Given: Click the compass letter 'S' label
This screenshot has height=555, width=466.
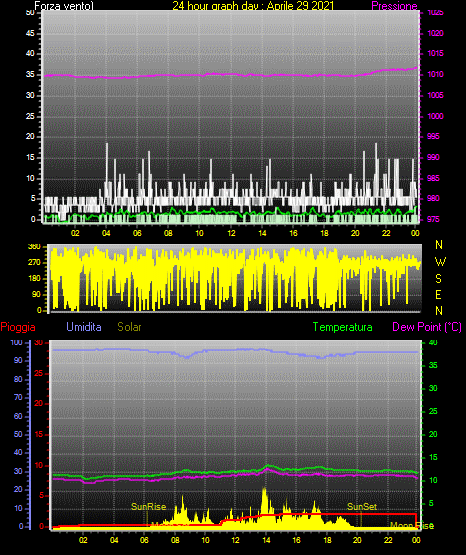Looking at the screenshot, I should coord(438,279).
